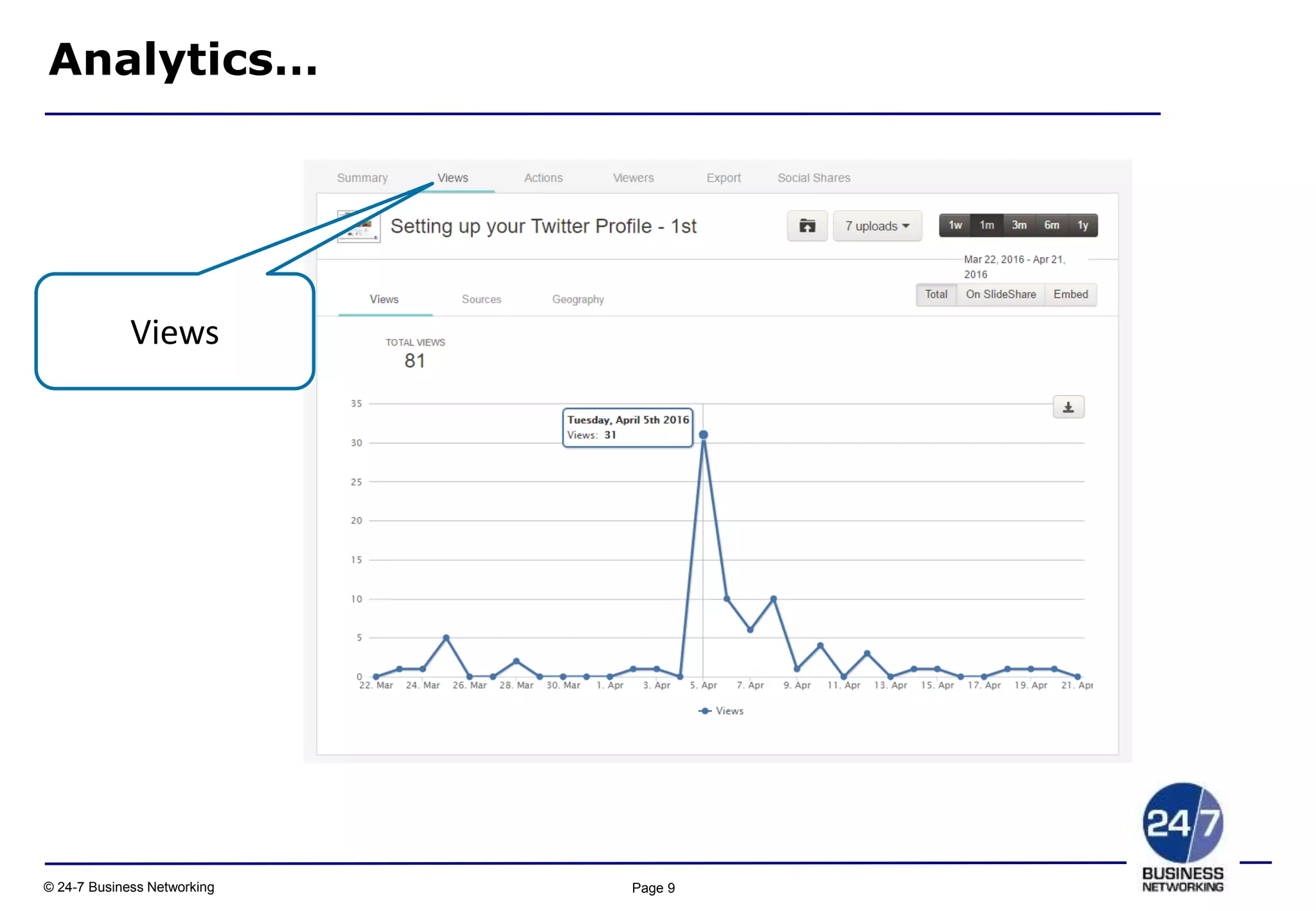Open the Summary tab

[x=362, y=178]
